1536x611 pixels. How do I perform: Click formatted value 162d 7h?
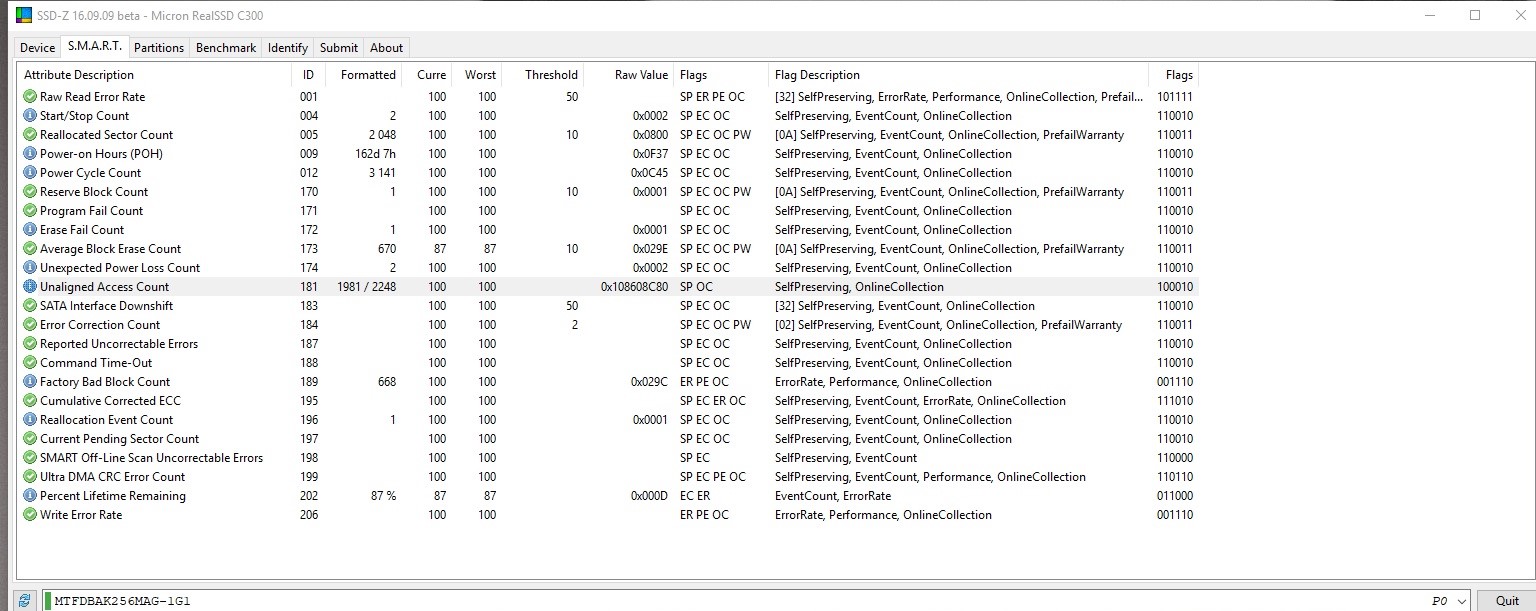coord(376,154)
